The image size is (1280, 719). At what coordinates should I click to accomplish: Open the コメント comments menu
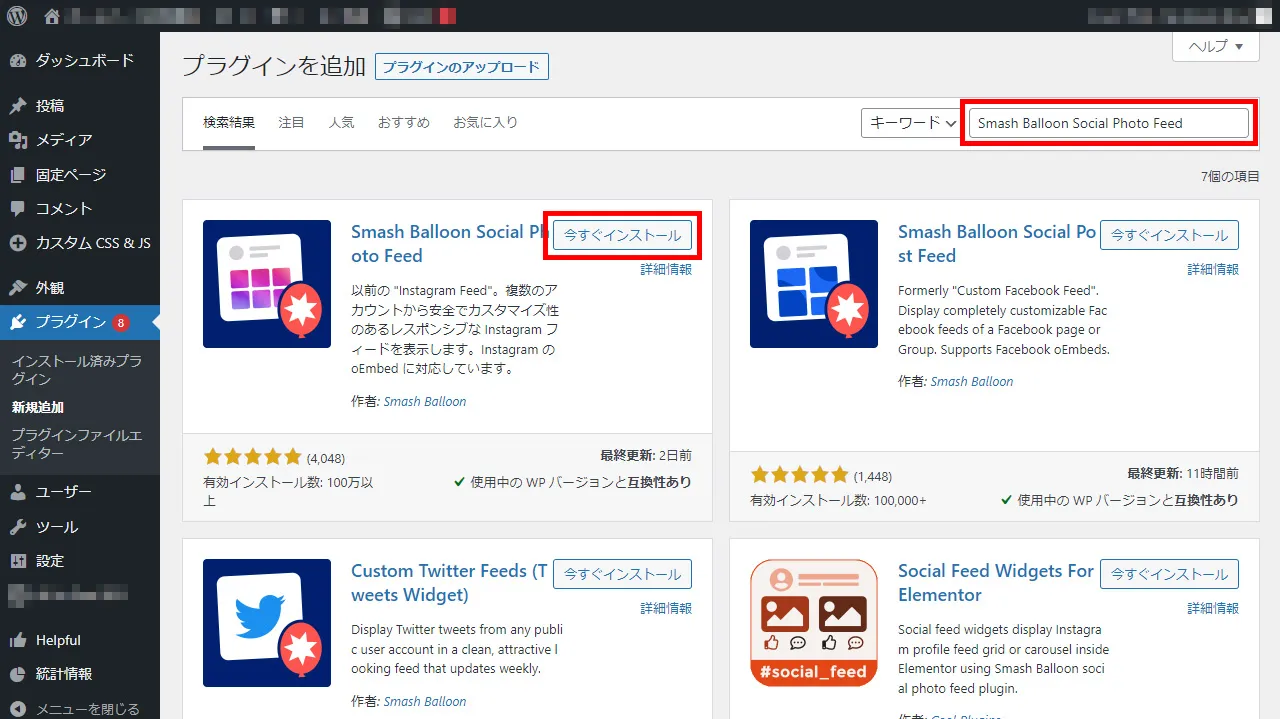64,209
